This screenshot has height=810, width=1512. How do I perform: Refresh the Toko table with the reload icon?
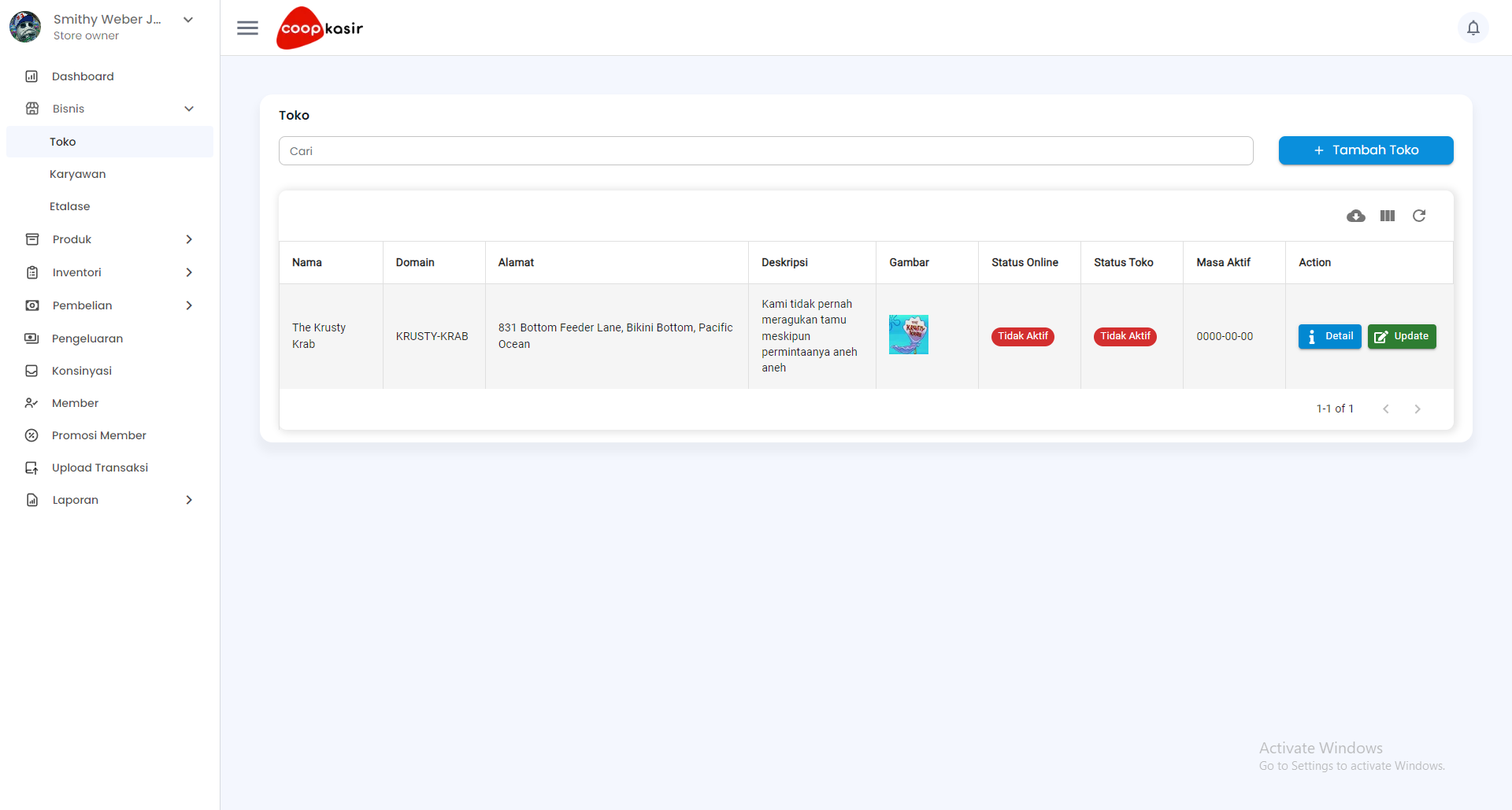tap(1419, 216)
